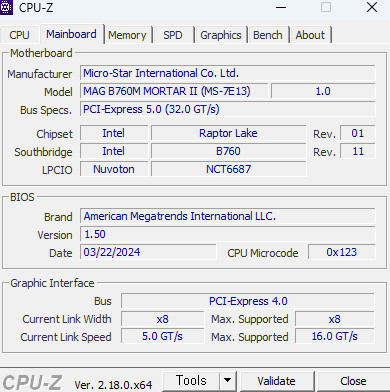Click the Southbridge B760 value
The image size is (390, 392).
point(228,151)
